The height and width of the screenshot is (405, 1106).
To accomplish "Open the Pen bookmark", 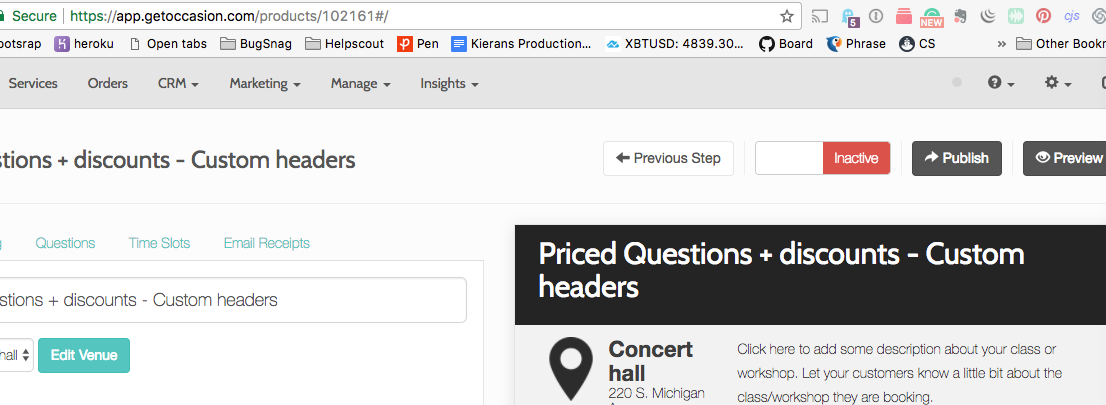I will (418, 44).
